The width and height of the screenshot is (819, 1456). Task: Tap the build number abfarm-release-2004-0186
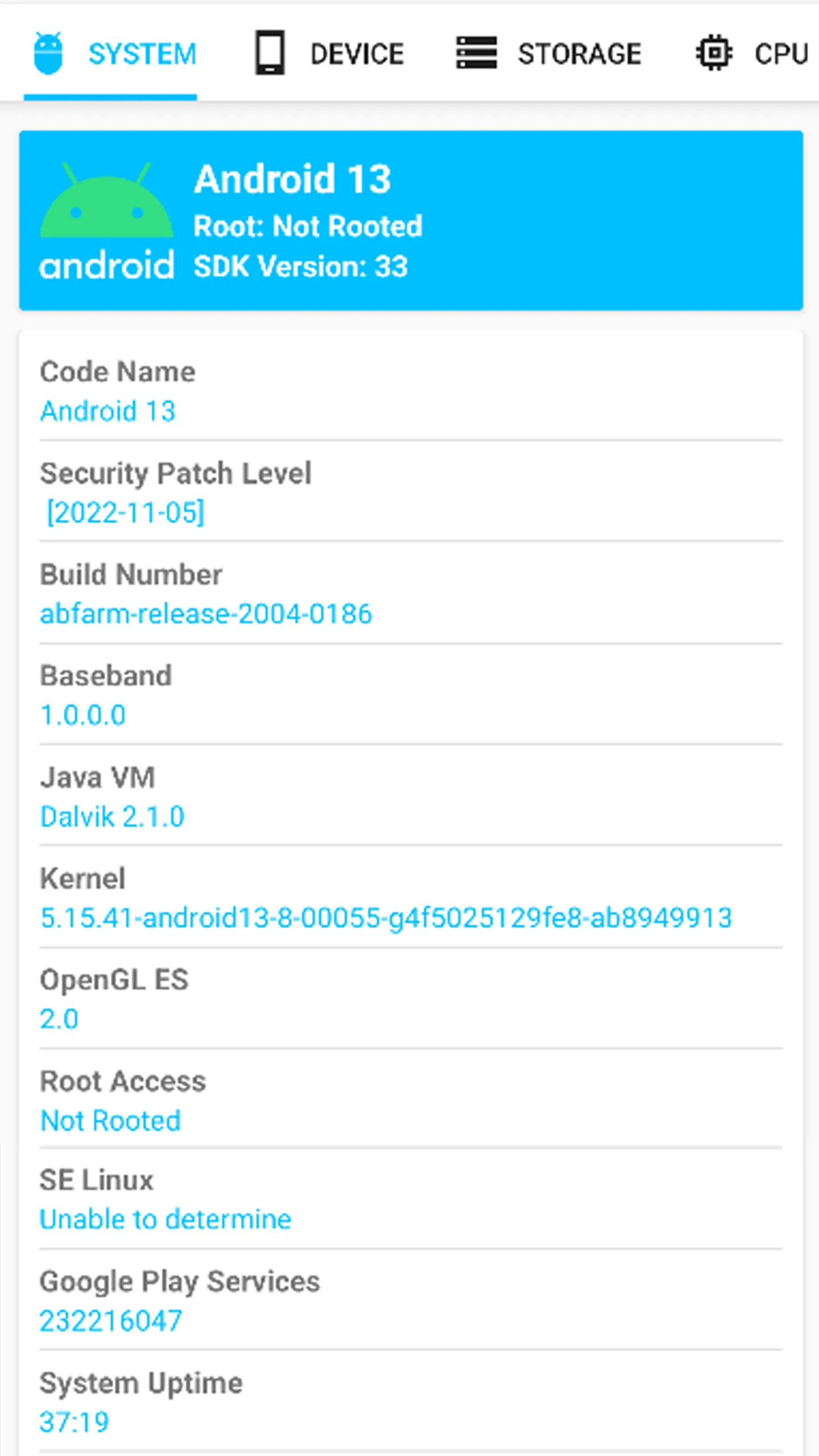click(206, 614)
